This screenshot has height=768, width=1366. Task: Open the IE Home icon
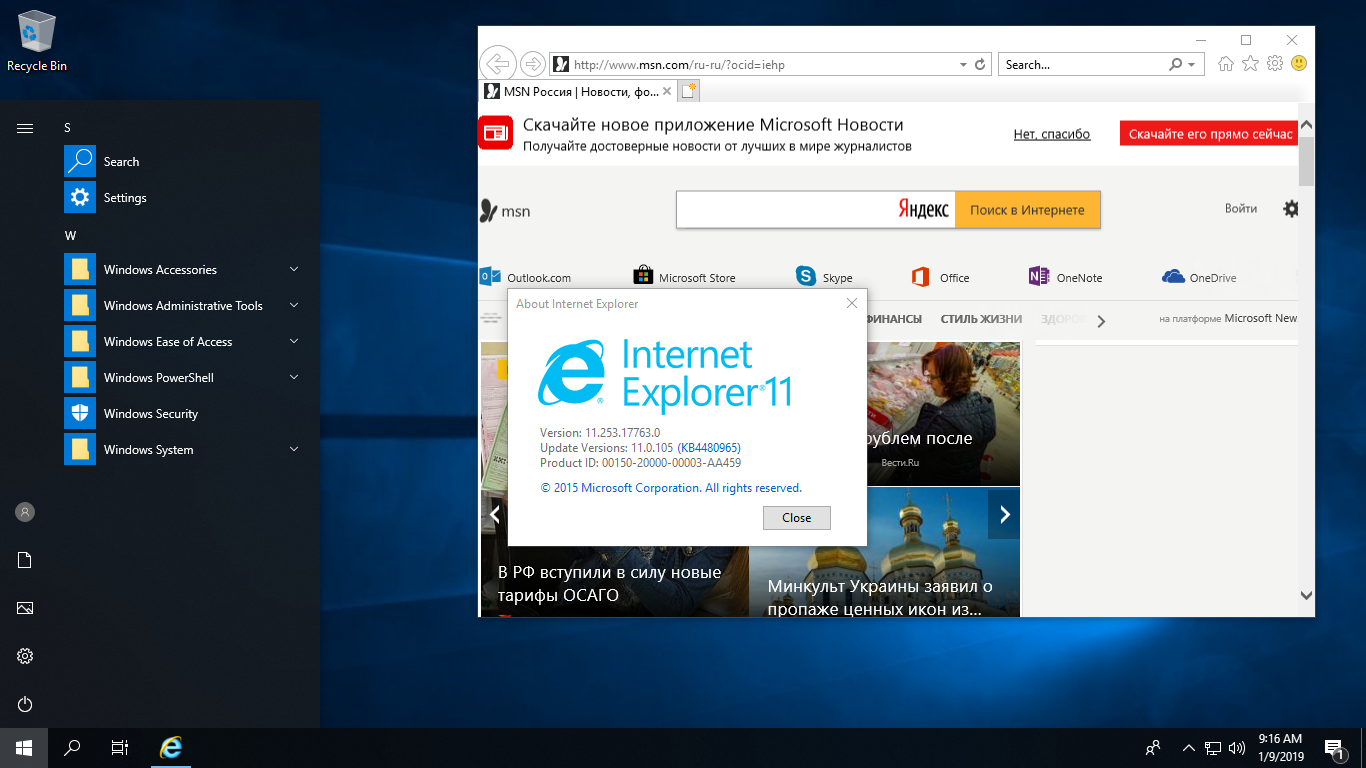[1225, 64]
